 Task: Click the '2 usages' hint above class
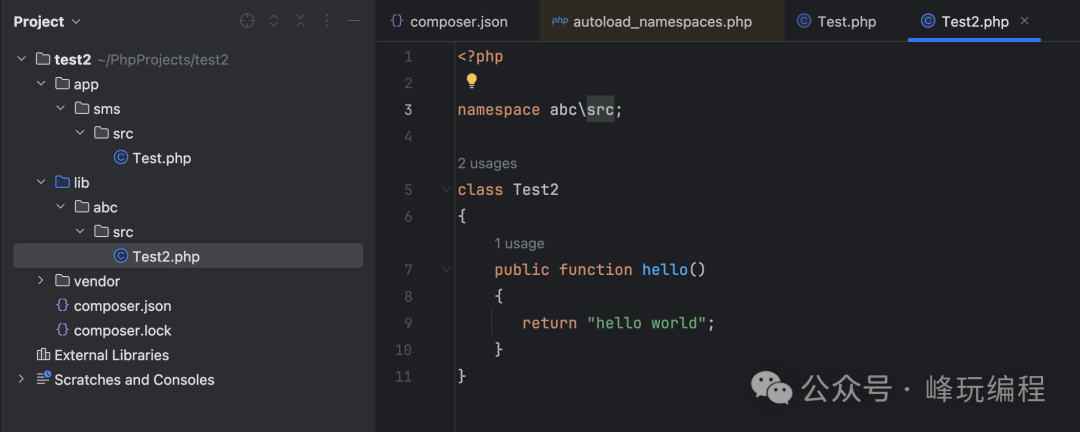click(x=487, y=163)
